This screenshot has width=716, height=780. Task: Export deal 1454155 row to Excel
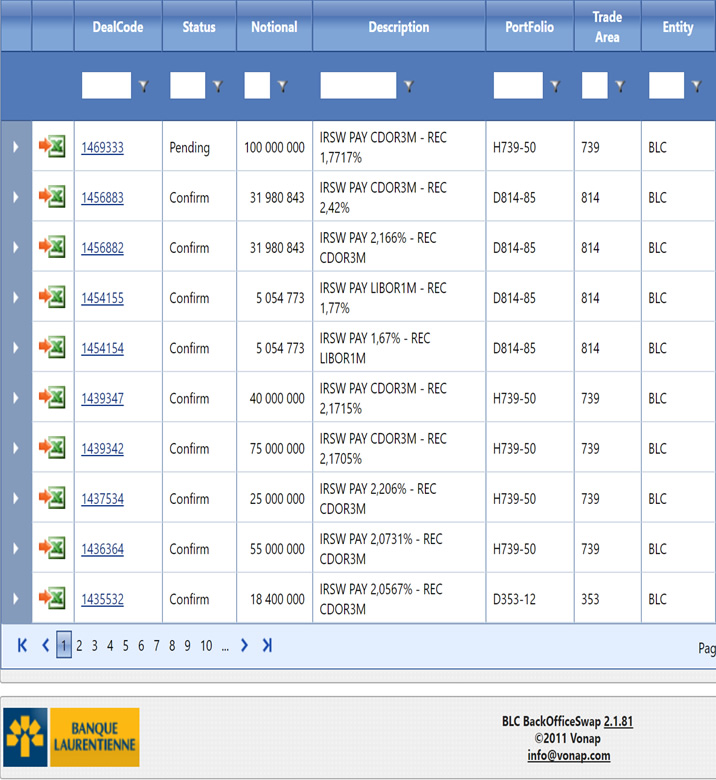pos(52,297)
